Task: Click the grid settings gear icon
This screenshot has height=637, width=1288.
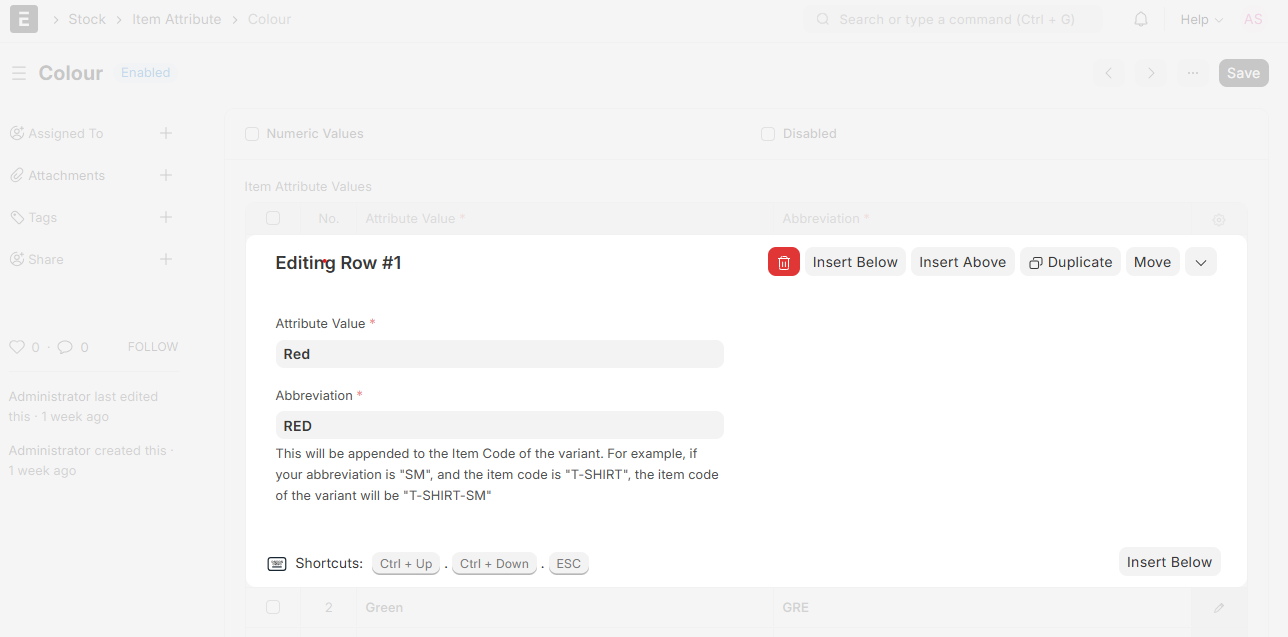Action: point(1218,219)
